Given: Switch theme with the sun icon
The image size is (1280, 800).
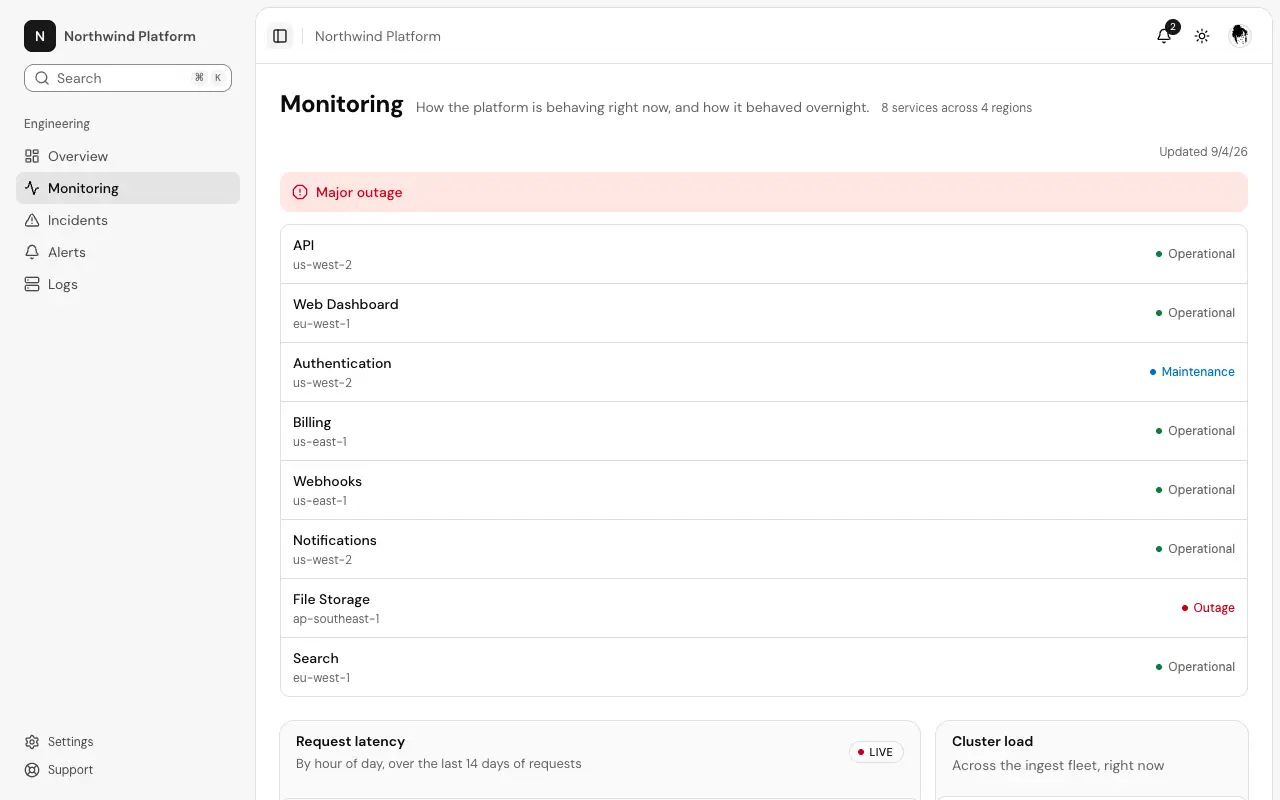Looking at the screenshot, I should 1202,36.
